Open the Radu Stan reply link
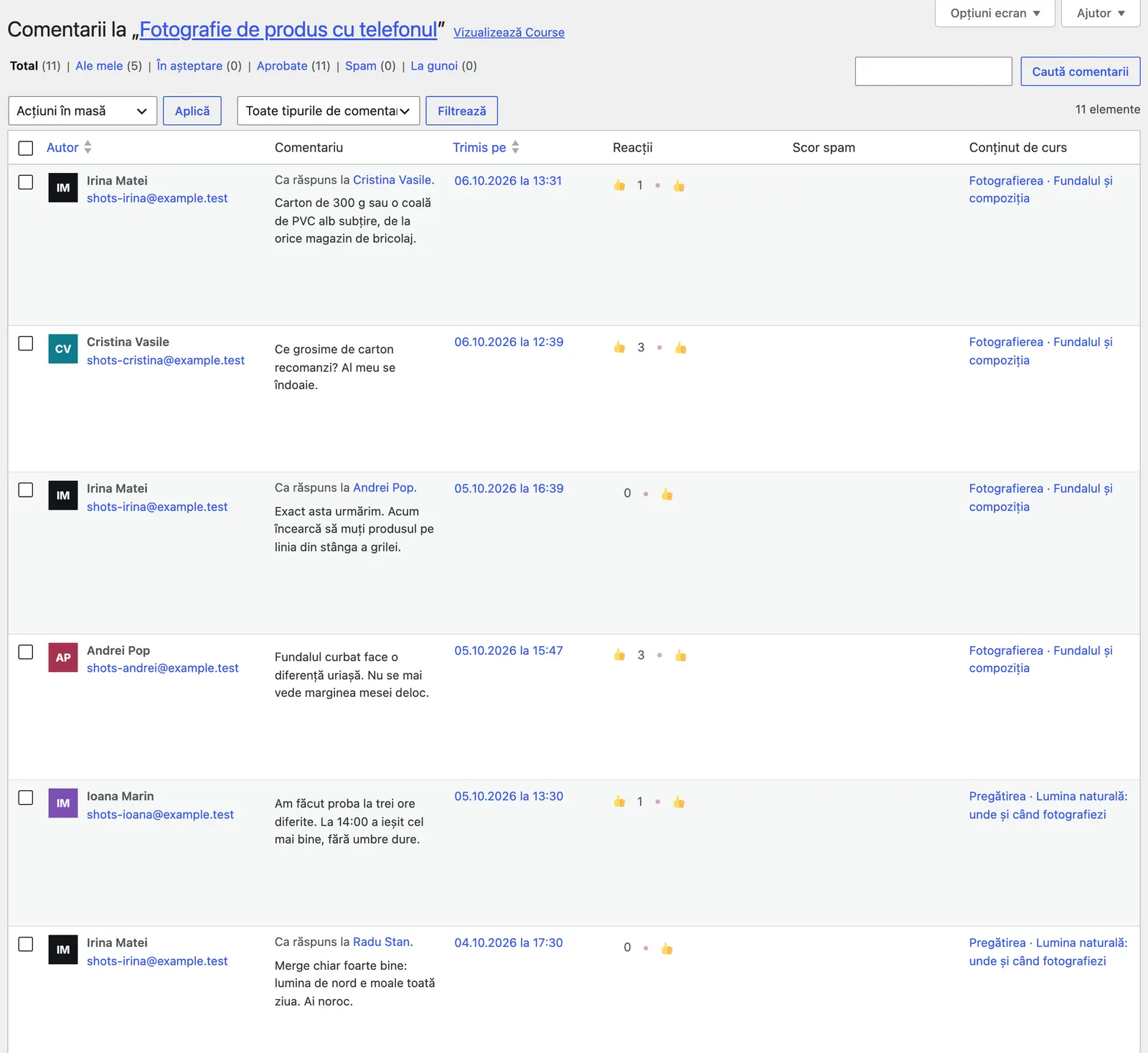 [382, 942]
